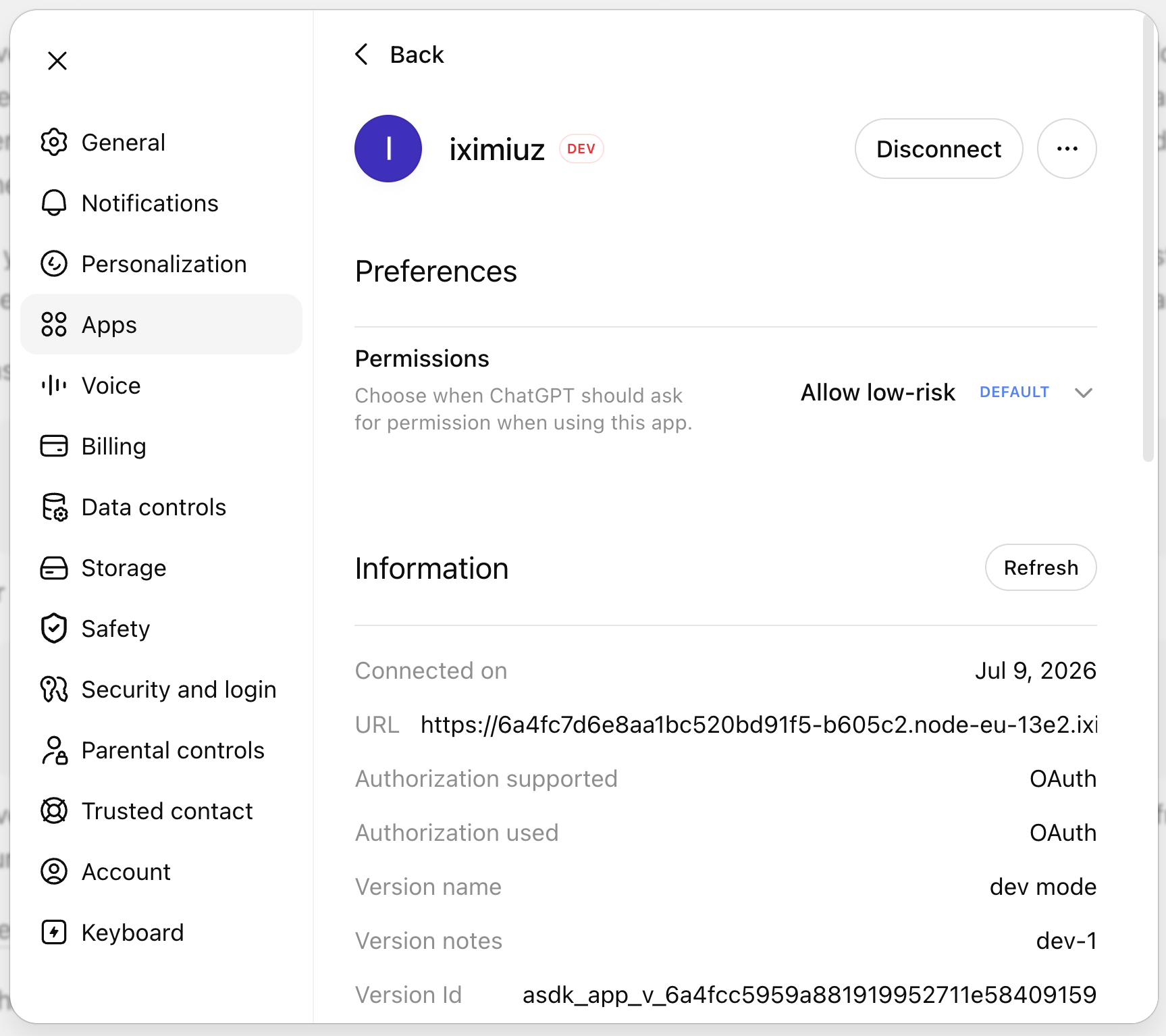Image resolution: width=1166 pixels, height=1036 pixels.
Task: Click the Security and login keys icon
Action: point(54,690)
